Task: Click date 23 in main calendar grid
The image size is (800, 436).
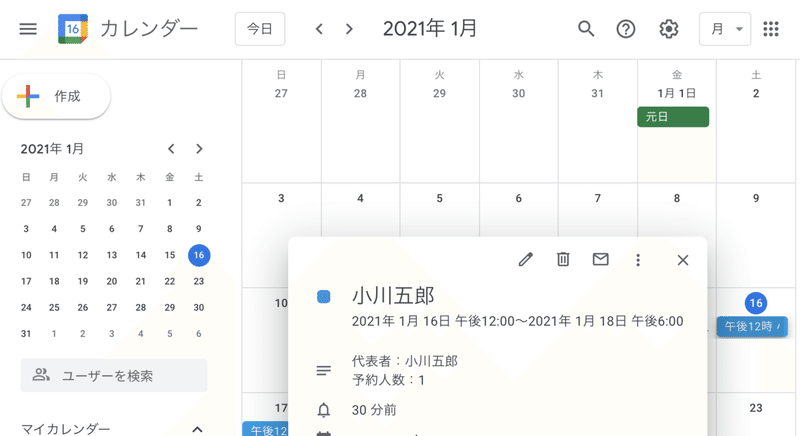Action: 756,408
